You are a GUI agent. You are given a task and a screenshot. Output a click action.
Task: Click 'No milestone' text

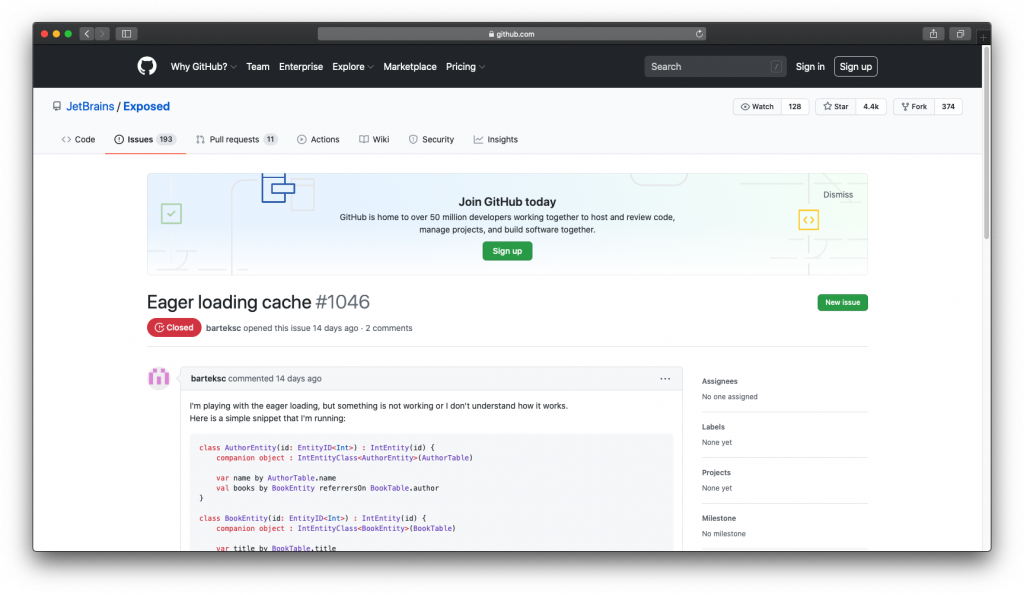pyautogui.click(x=724, y=534)
